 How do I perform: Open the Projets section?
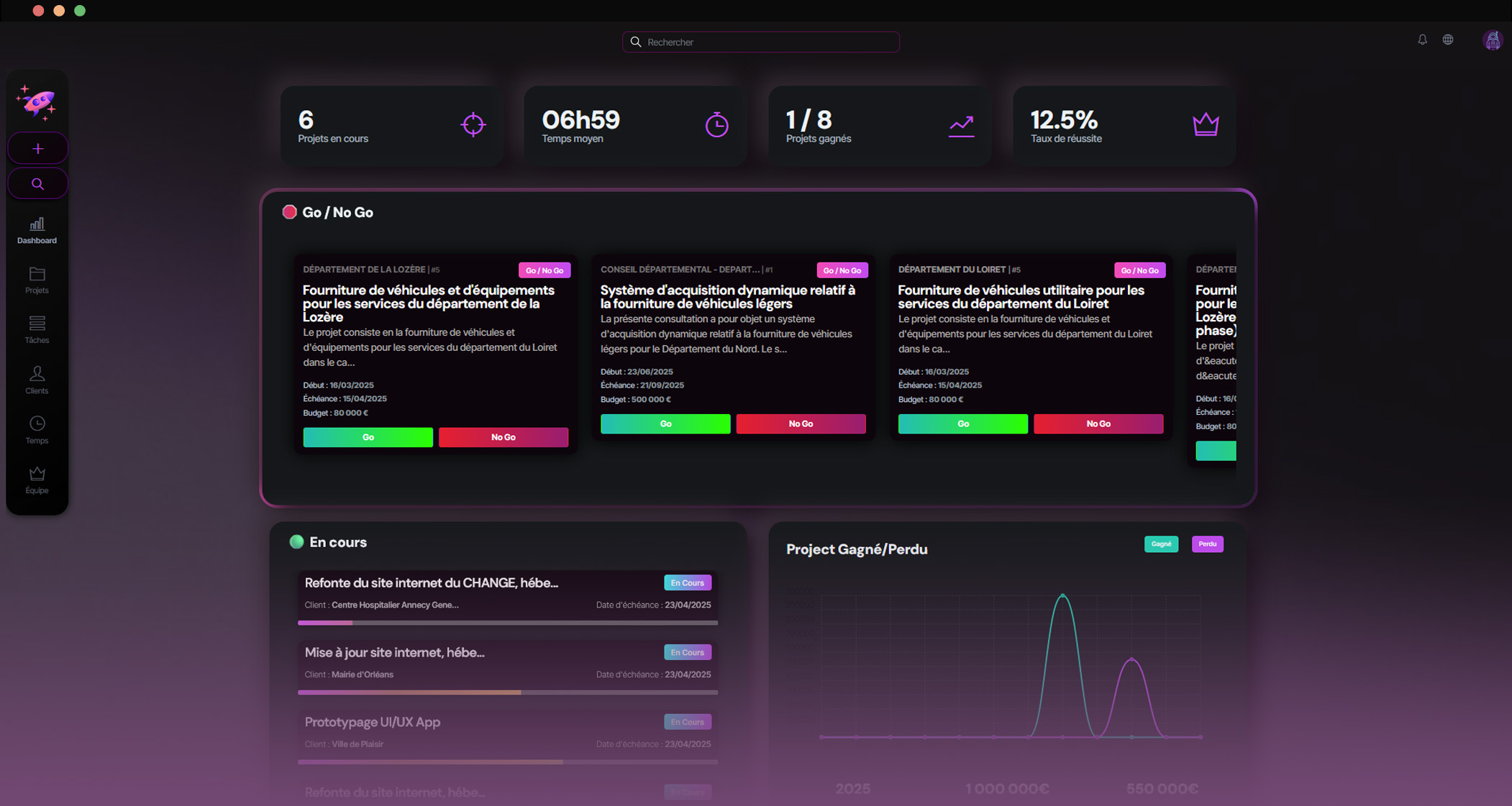coord(37,280)
